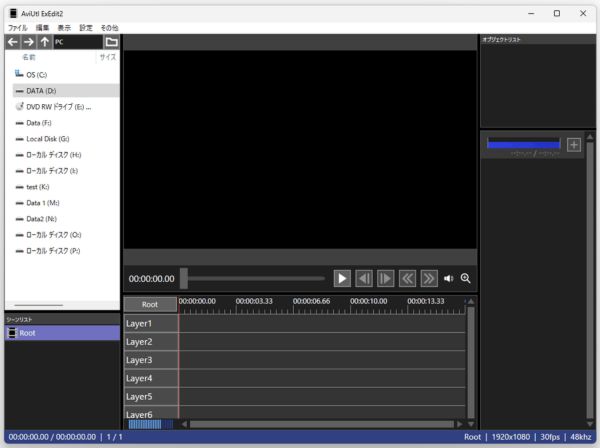The width and height of the screenshot is (600, 448).
Task: Click the file browser horizontal scrollbar
Action: [39, 305]
